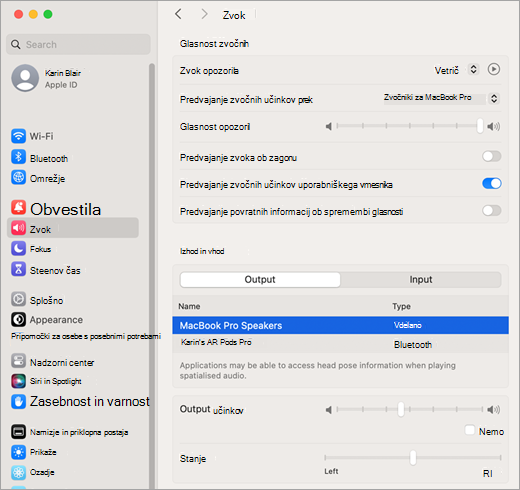Open Nadzorni center label

tap(62, 362)
